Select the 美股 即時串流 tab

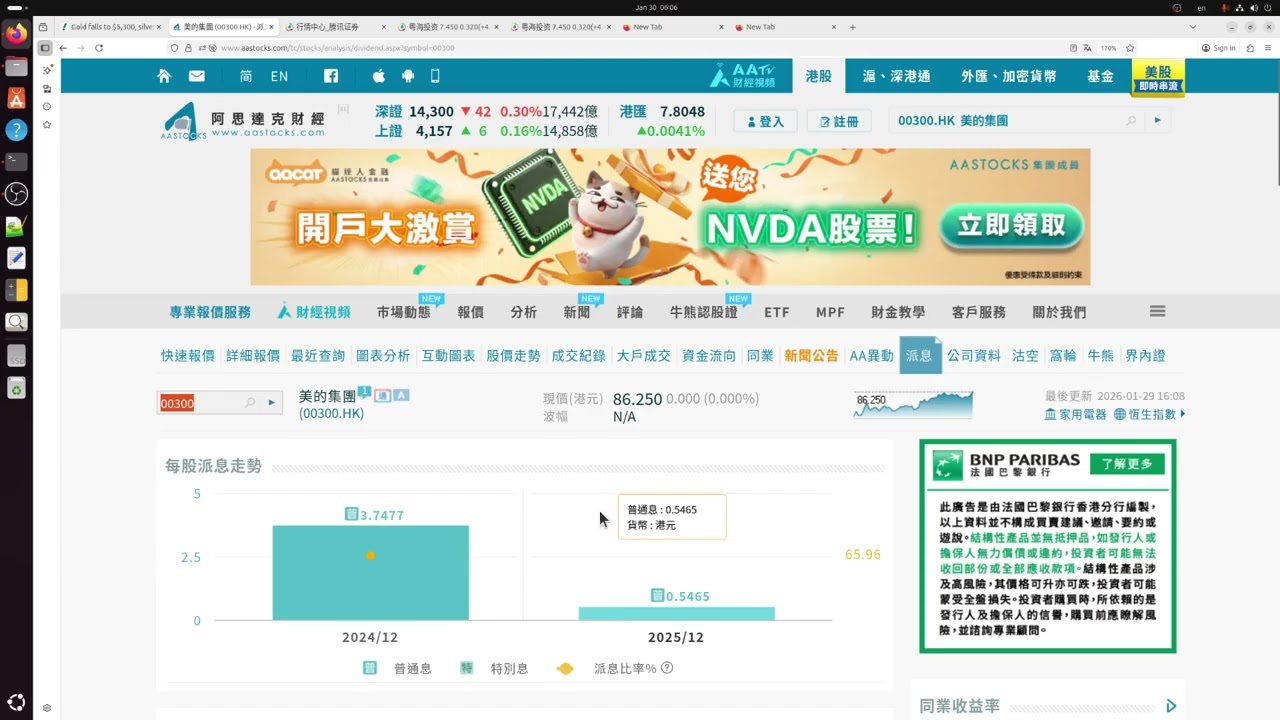1158,77
